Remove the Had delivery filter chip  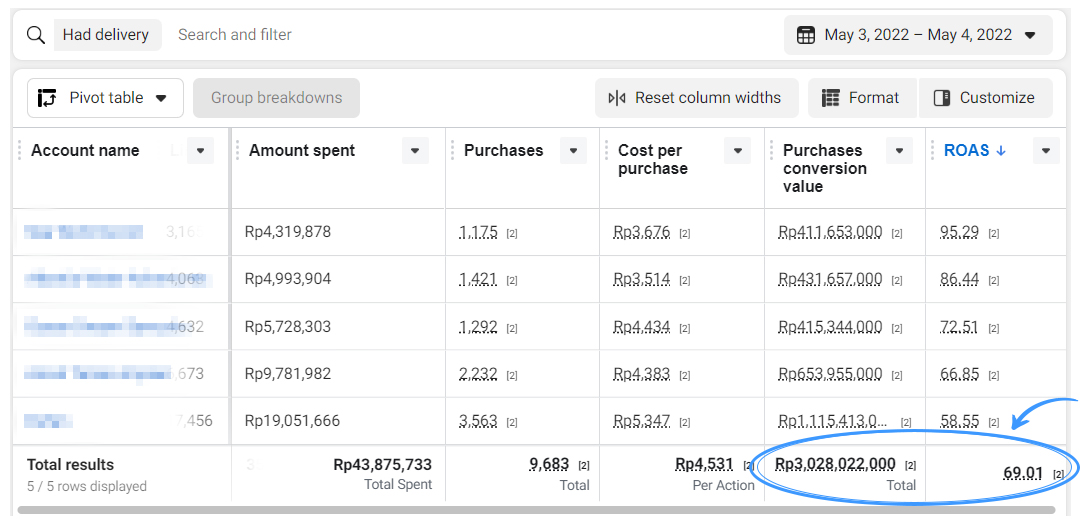105,35
